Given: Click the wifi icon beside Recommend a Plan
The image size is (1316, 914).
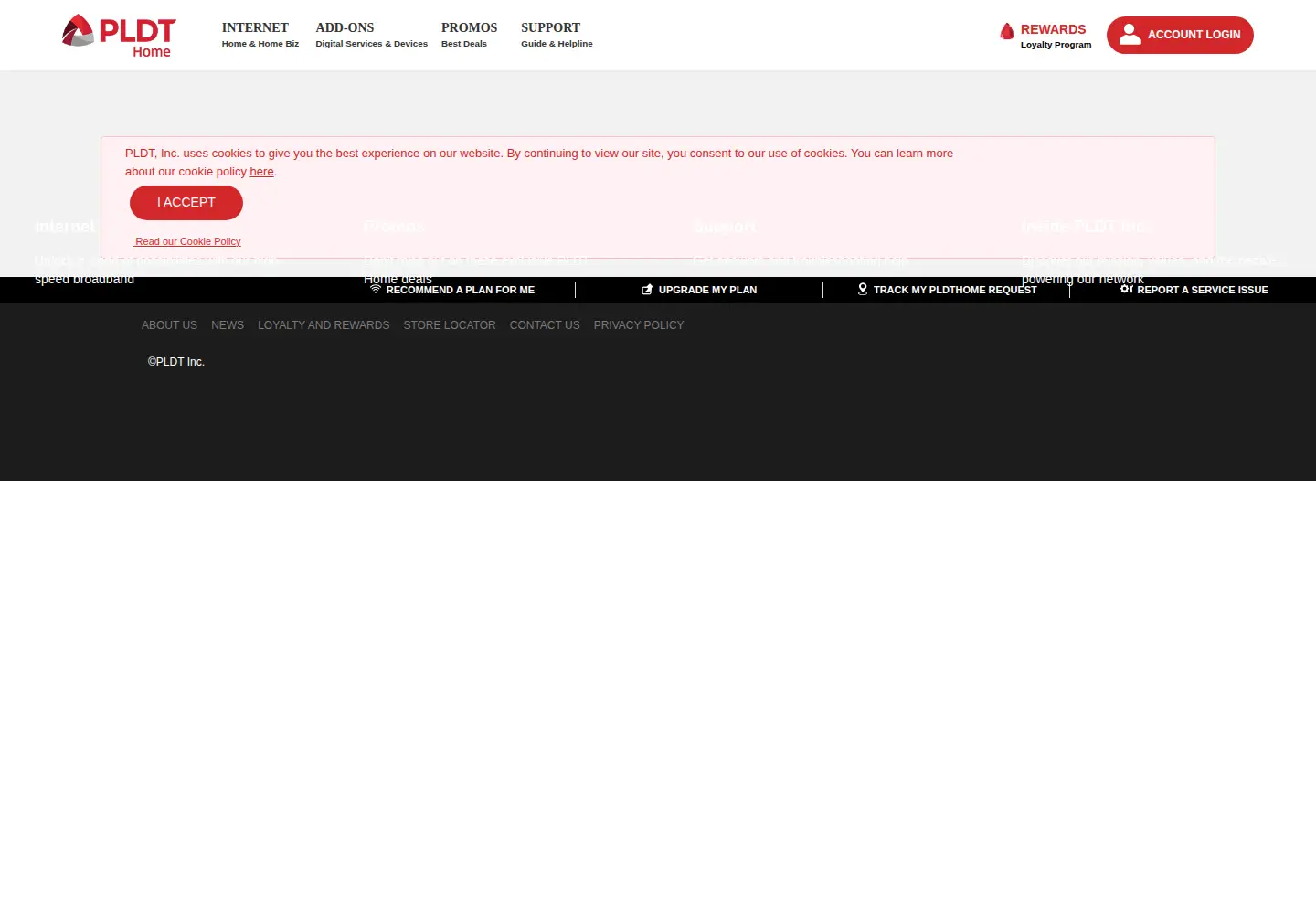Looking at the screenshot, I should (376, 289).
